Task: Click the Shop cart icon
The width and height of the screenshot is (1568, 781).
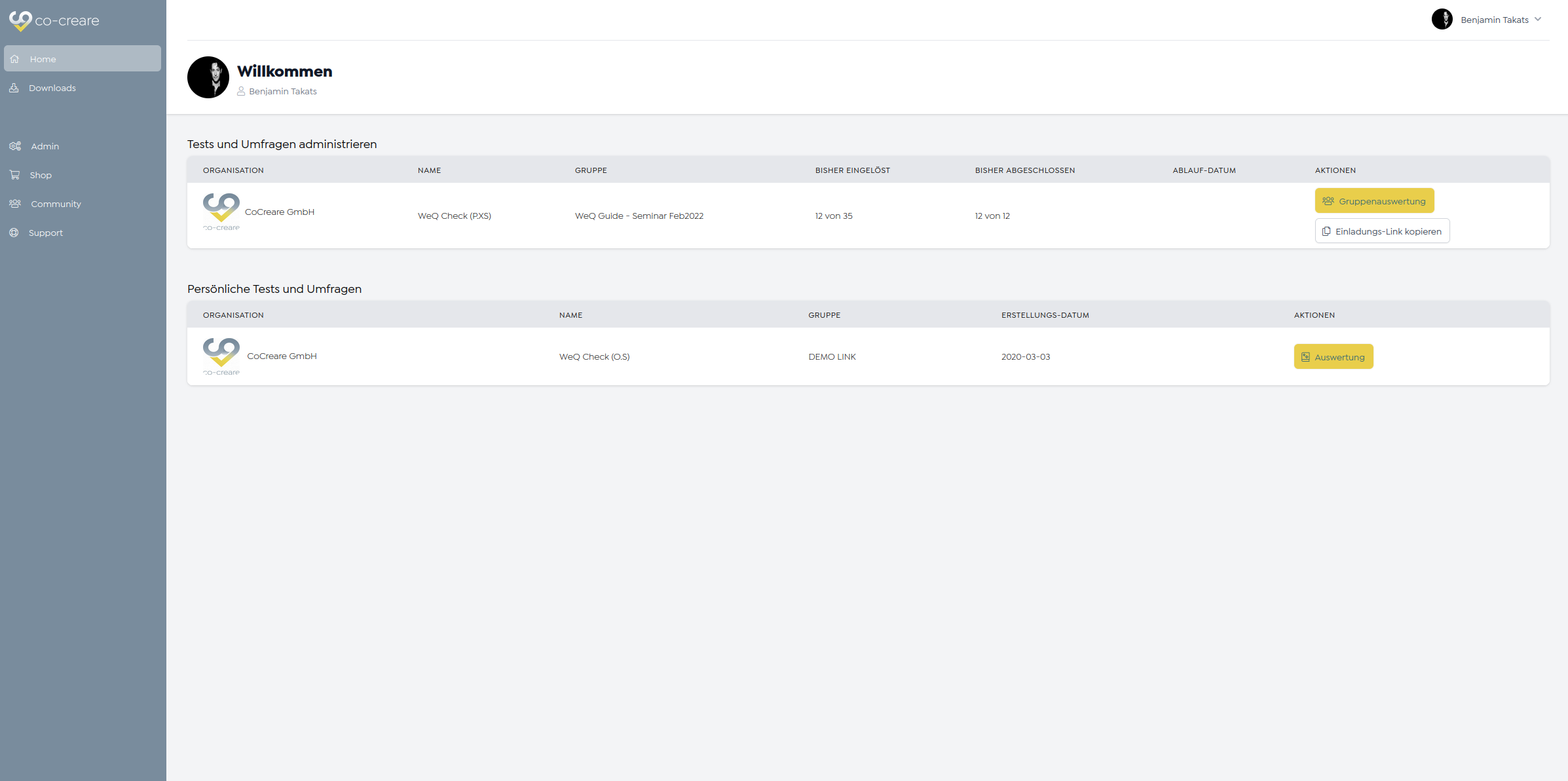Action: (x=14, y=175)
